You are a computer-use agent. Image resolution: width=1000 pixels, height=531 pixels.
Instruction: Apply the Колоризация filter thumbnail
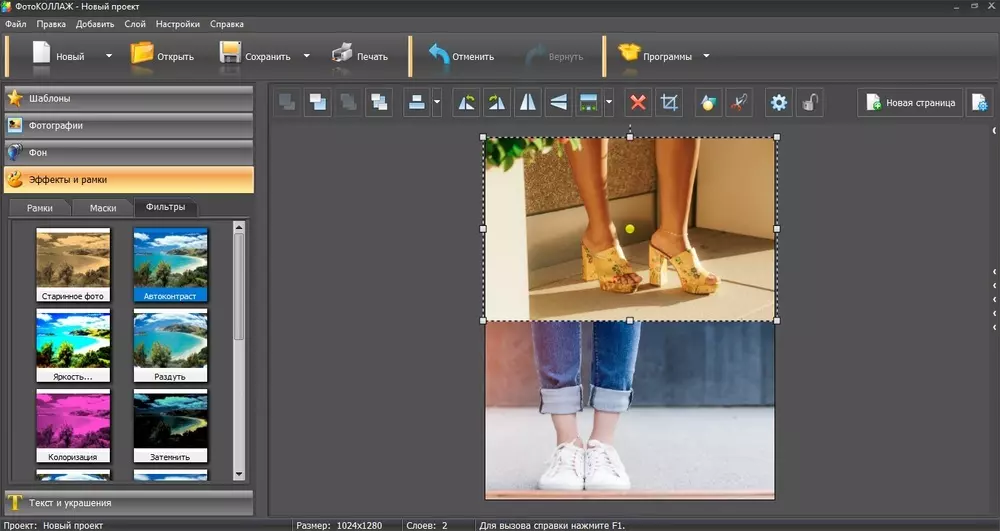click(73, 426)
